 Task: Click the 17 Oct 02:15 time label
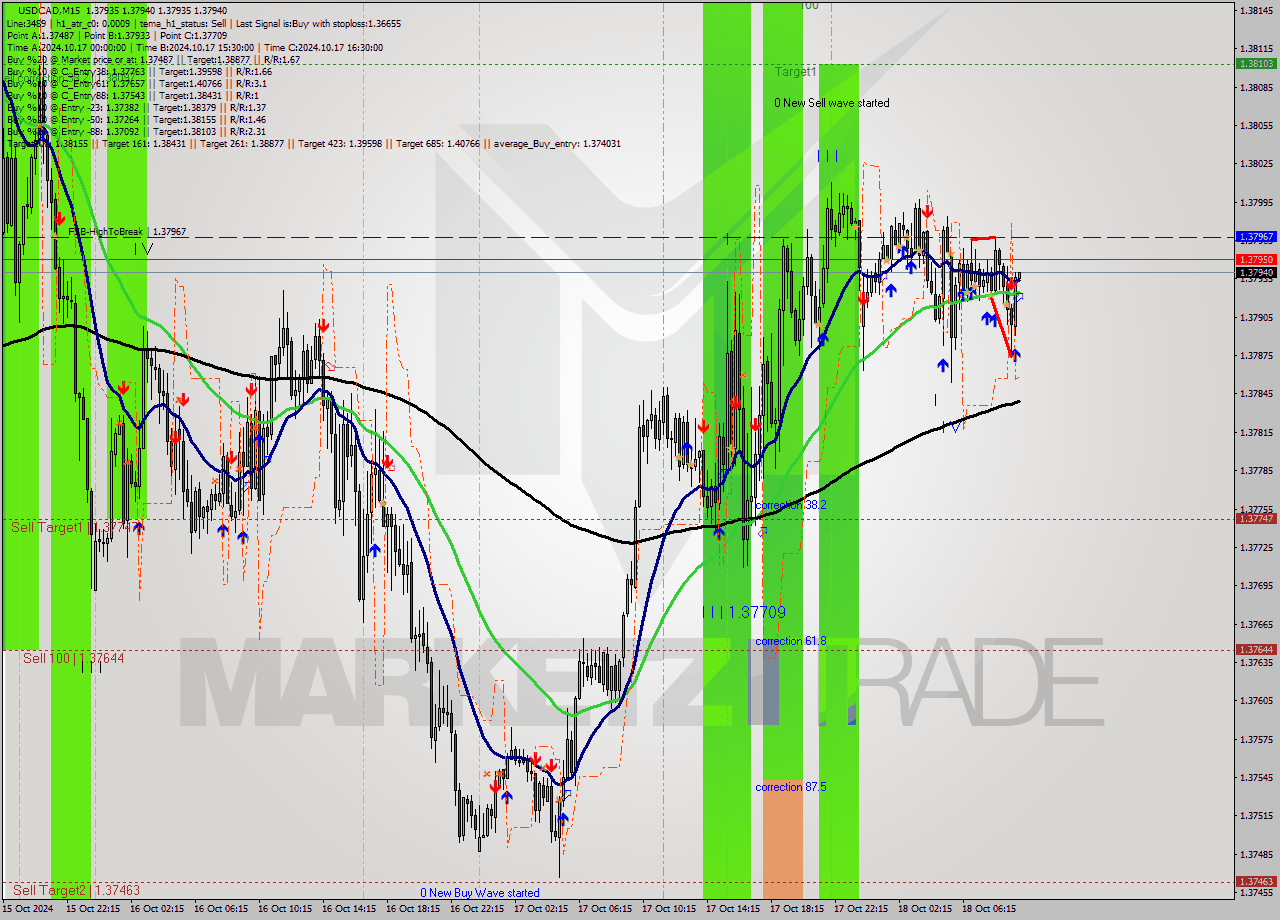point(540,909)
